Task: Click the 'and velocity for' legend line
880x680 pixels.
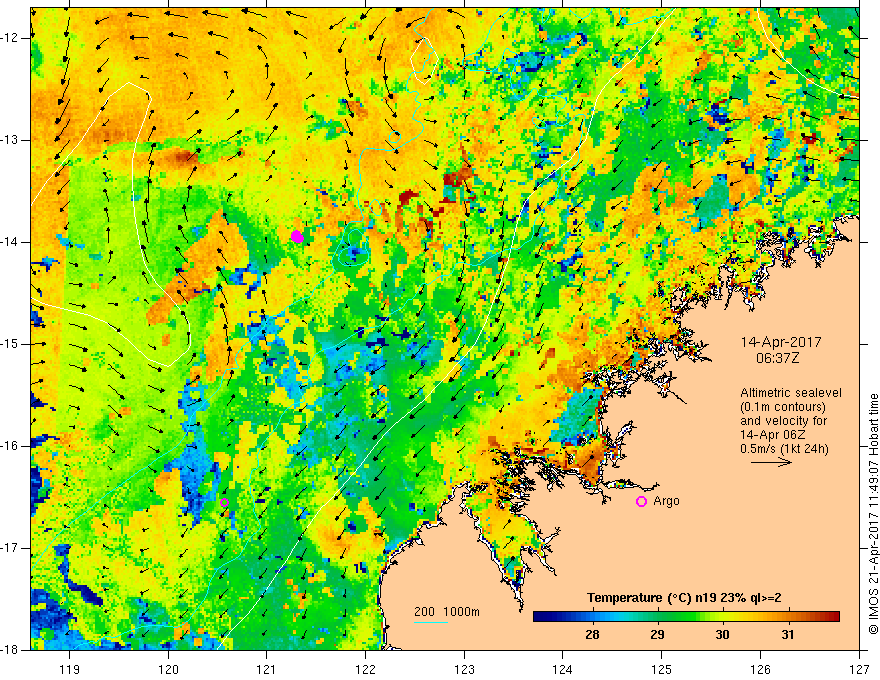Action: point(783,421)
